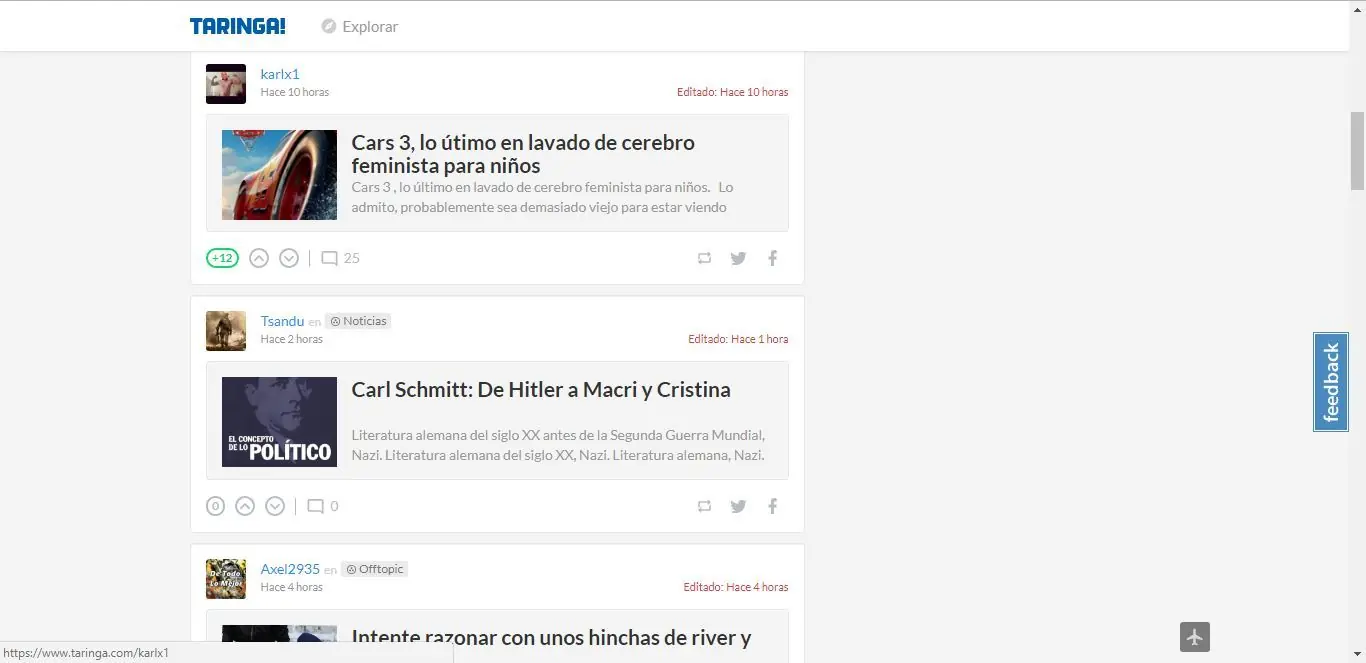The height and width of the screenshot is (663, 1366).
Task: Open the Cars 3 feminista post title
Action: click(x=523, y=154)
